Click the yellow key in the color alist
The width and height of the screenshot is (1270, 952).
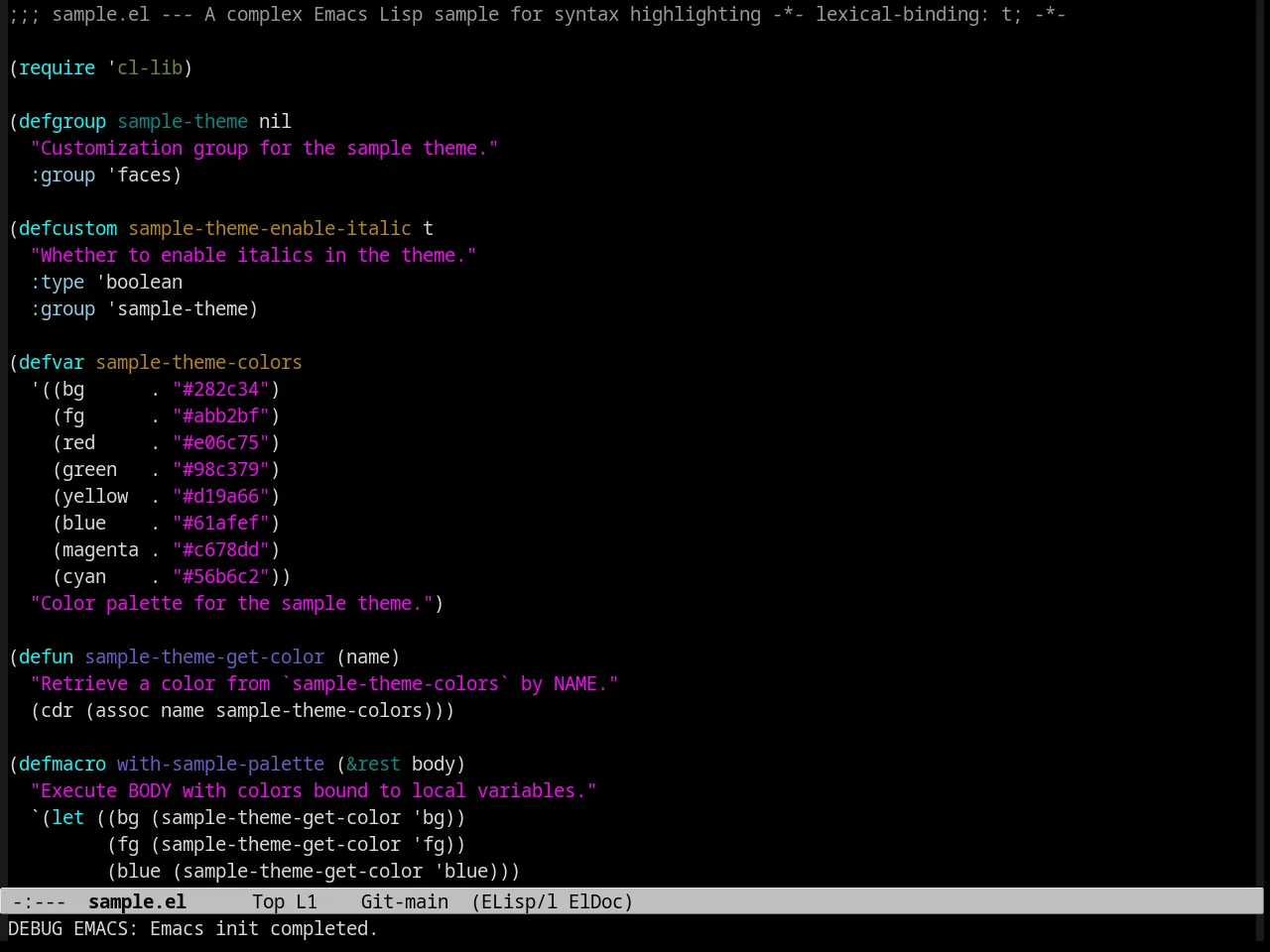pos(95,496)
